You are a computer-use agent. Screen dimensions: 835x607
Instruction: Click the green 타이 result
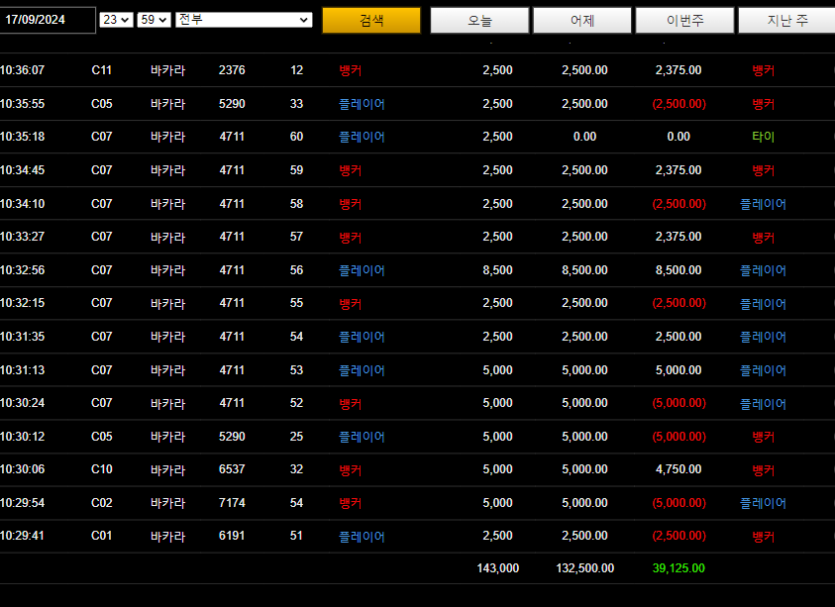click(x=763, y=137)
